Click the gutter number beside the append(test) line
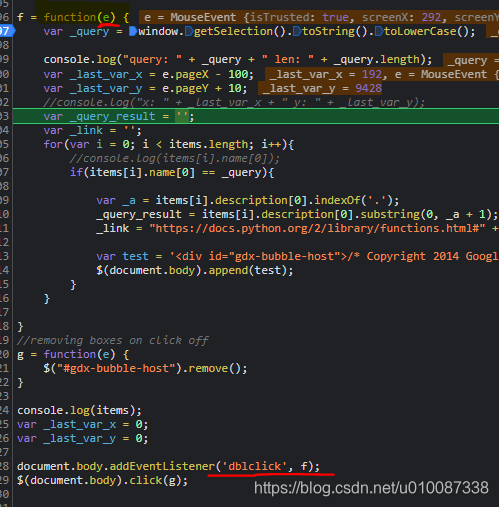 click(5, 270)
